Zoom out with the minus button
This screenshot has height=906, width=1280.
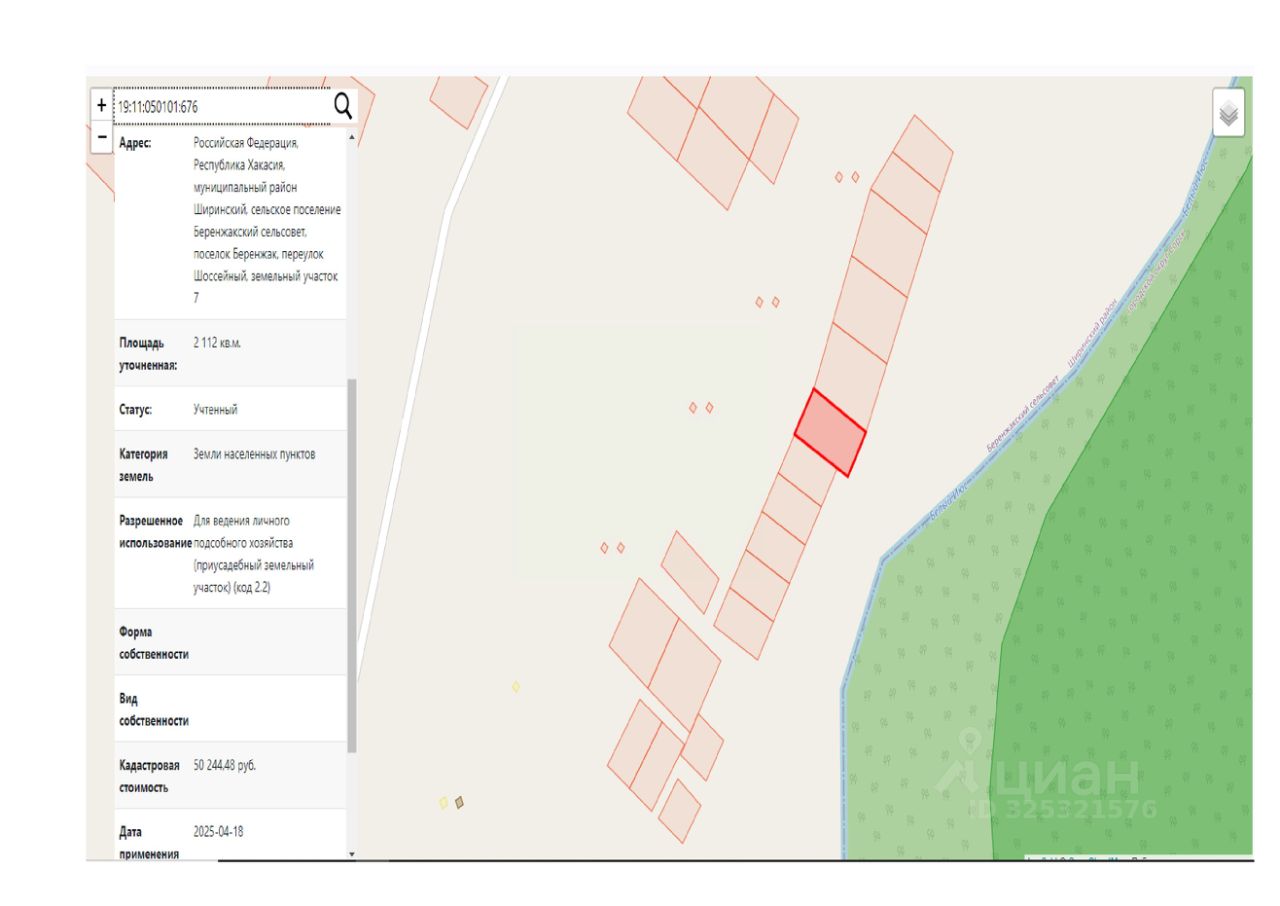coord(101,137)
